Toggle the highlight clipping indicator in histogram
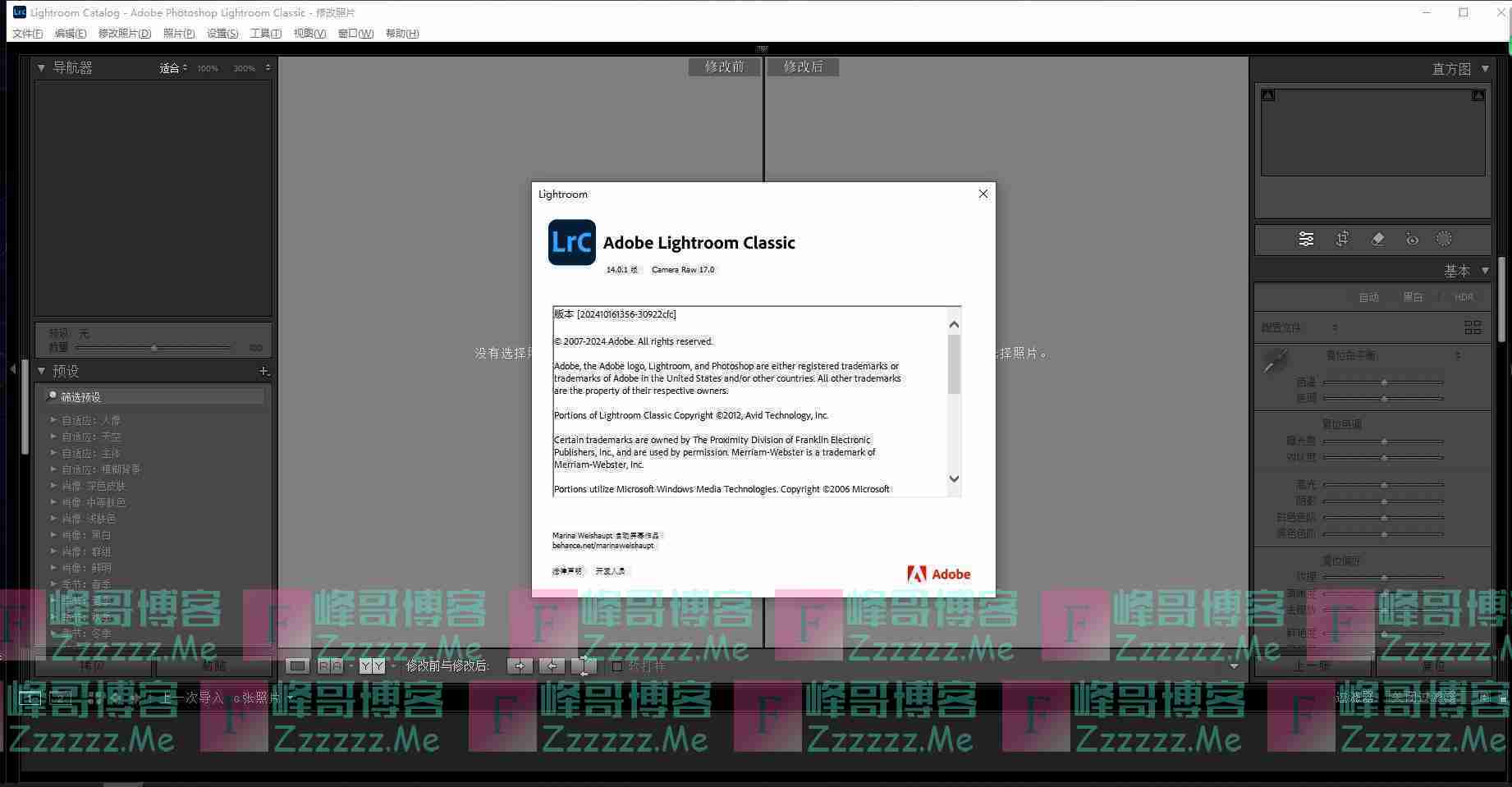The height and width of the screenshot is (787, 1512). [x=1478, y=95]
